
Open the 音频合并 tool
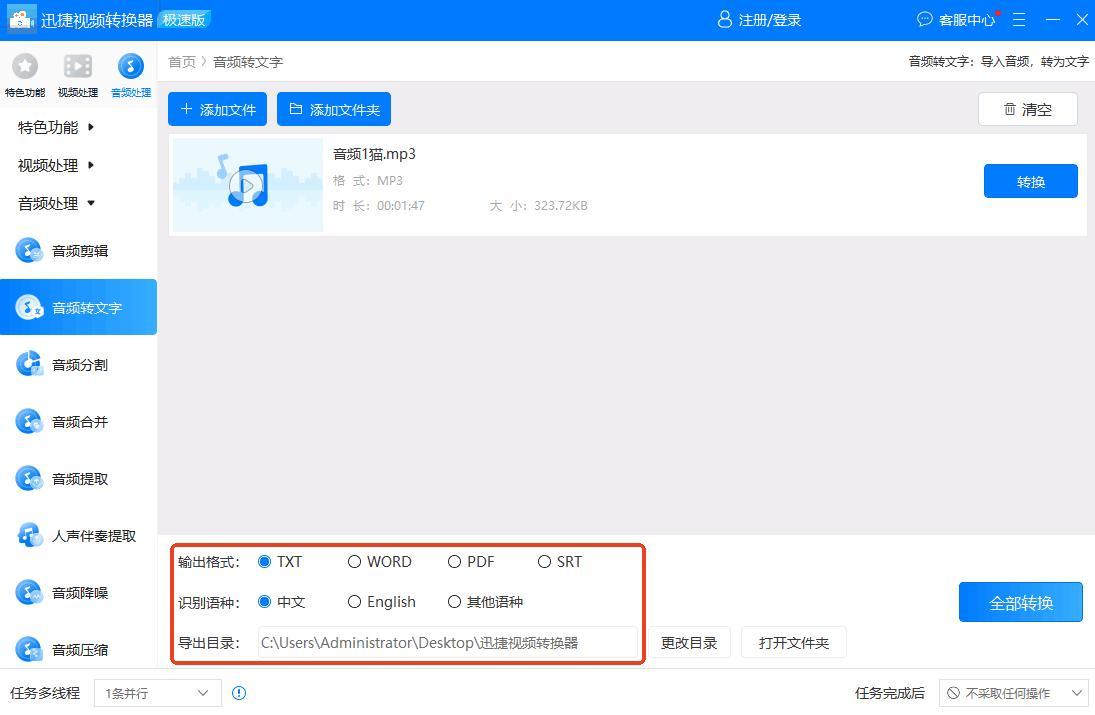click(x=79, y=422)
